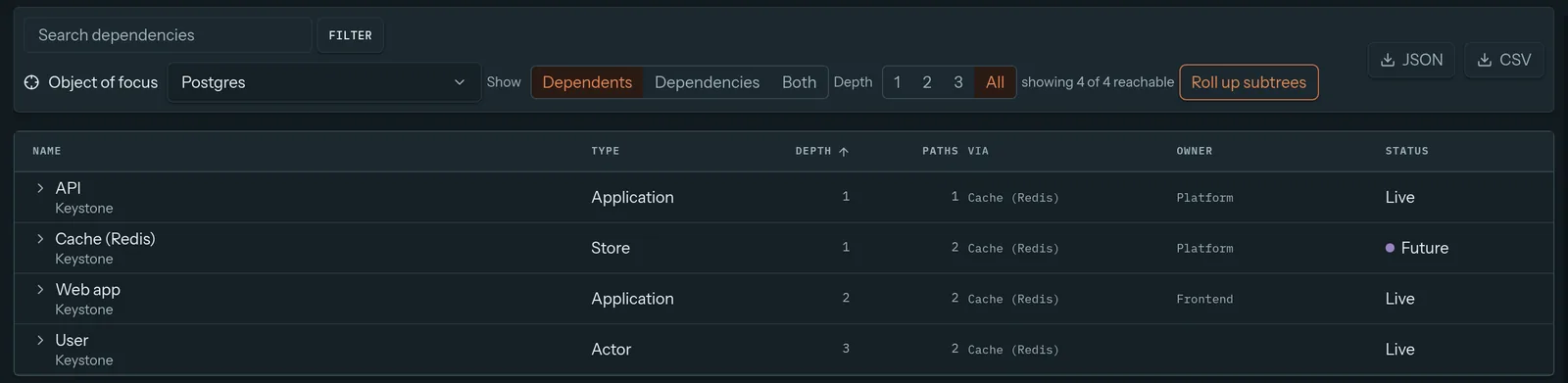This screenshot has width=1568, height=383.
Task: Click Application type in API row
Action: (632, 197)
